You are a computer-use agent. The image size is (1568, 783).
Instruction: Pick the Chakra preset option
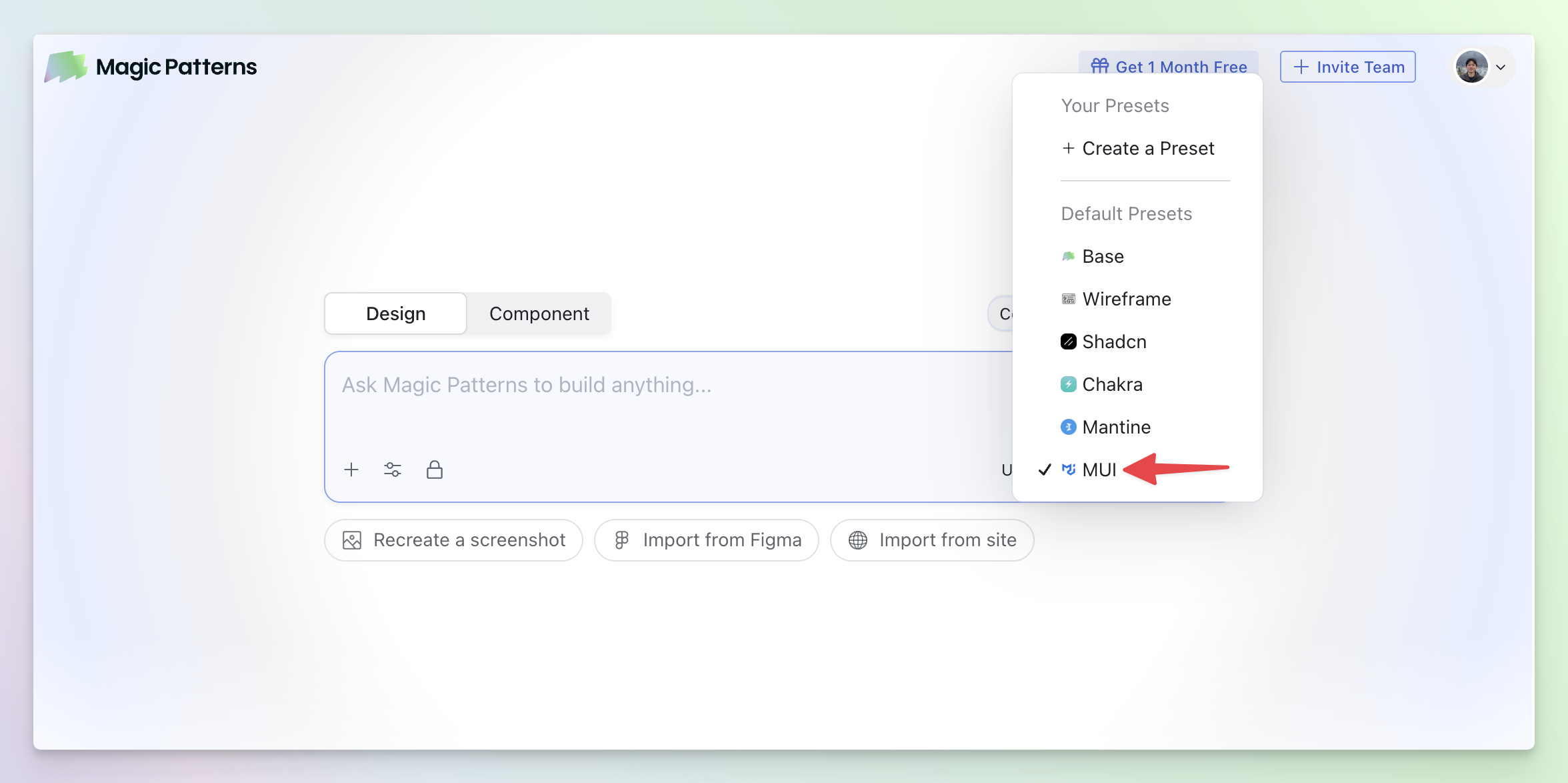[x=1111, y=384]
